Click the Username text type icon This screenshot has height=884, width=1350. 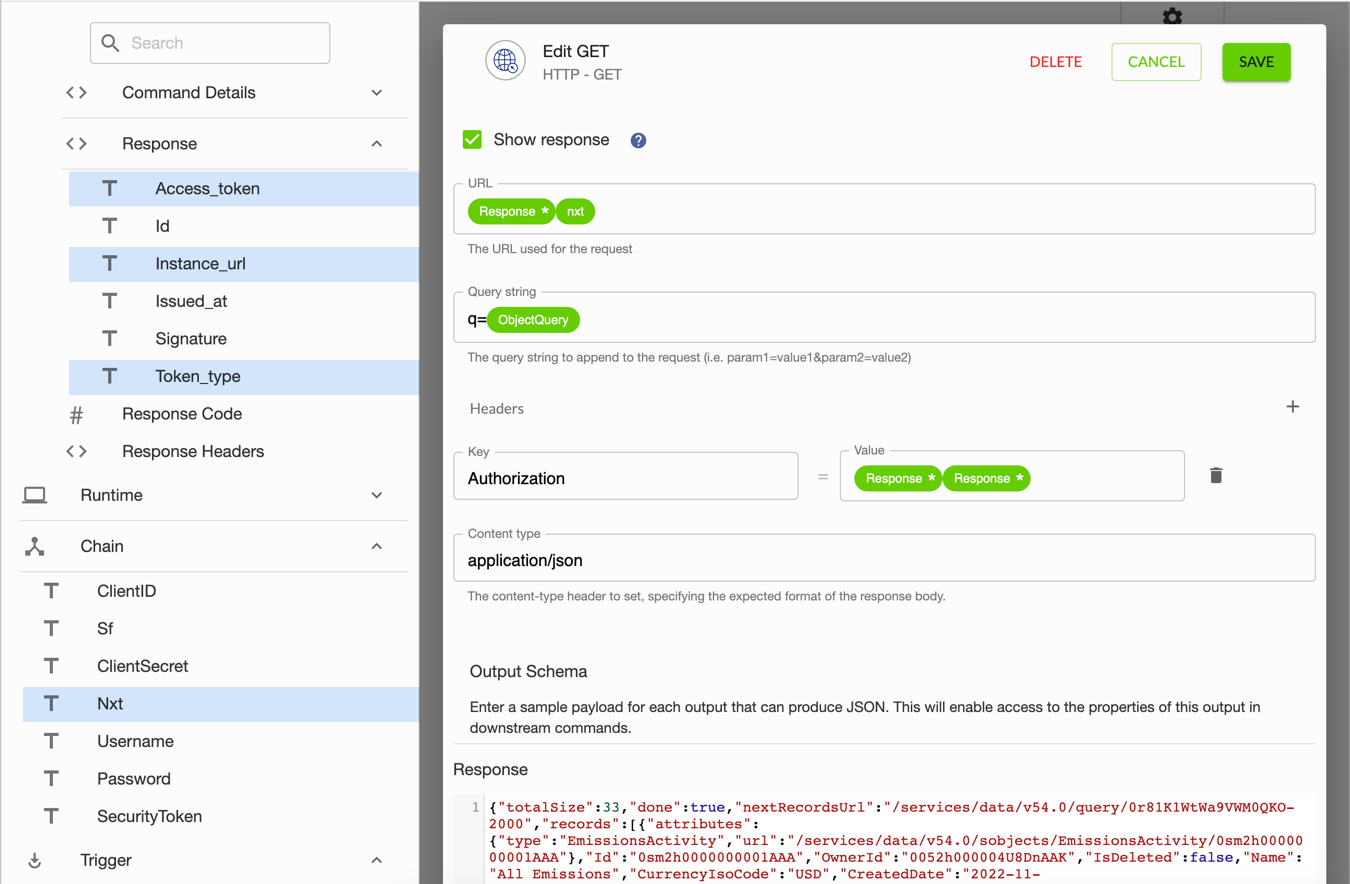(52, 741)
